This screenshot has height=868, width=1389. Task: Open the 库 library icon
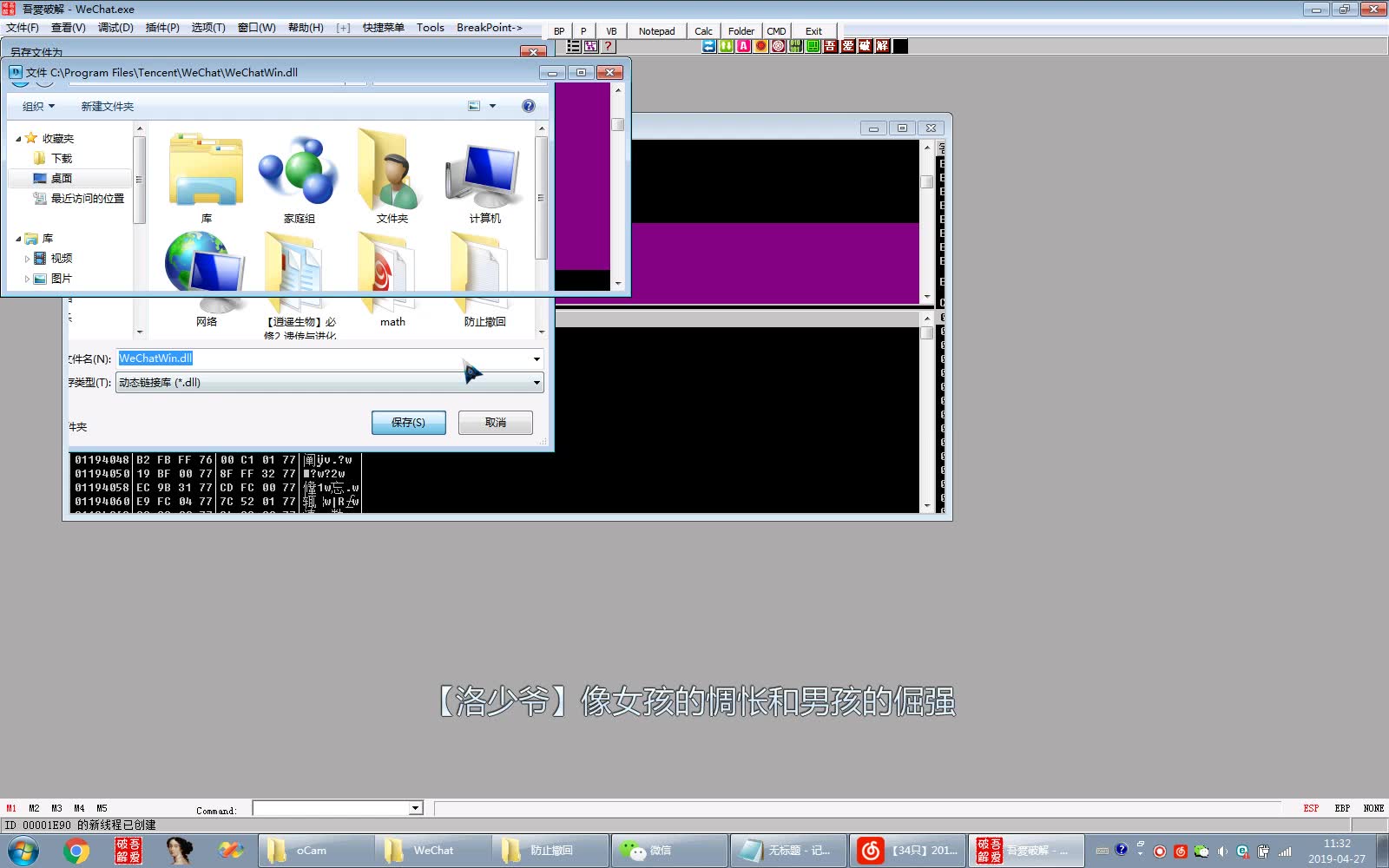click(x=207, y=178)
